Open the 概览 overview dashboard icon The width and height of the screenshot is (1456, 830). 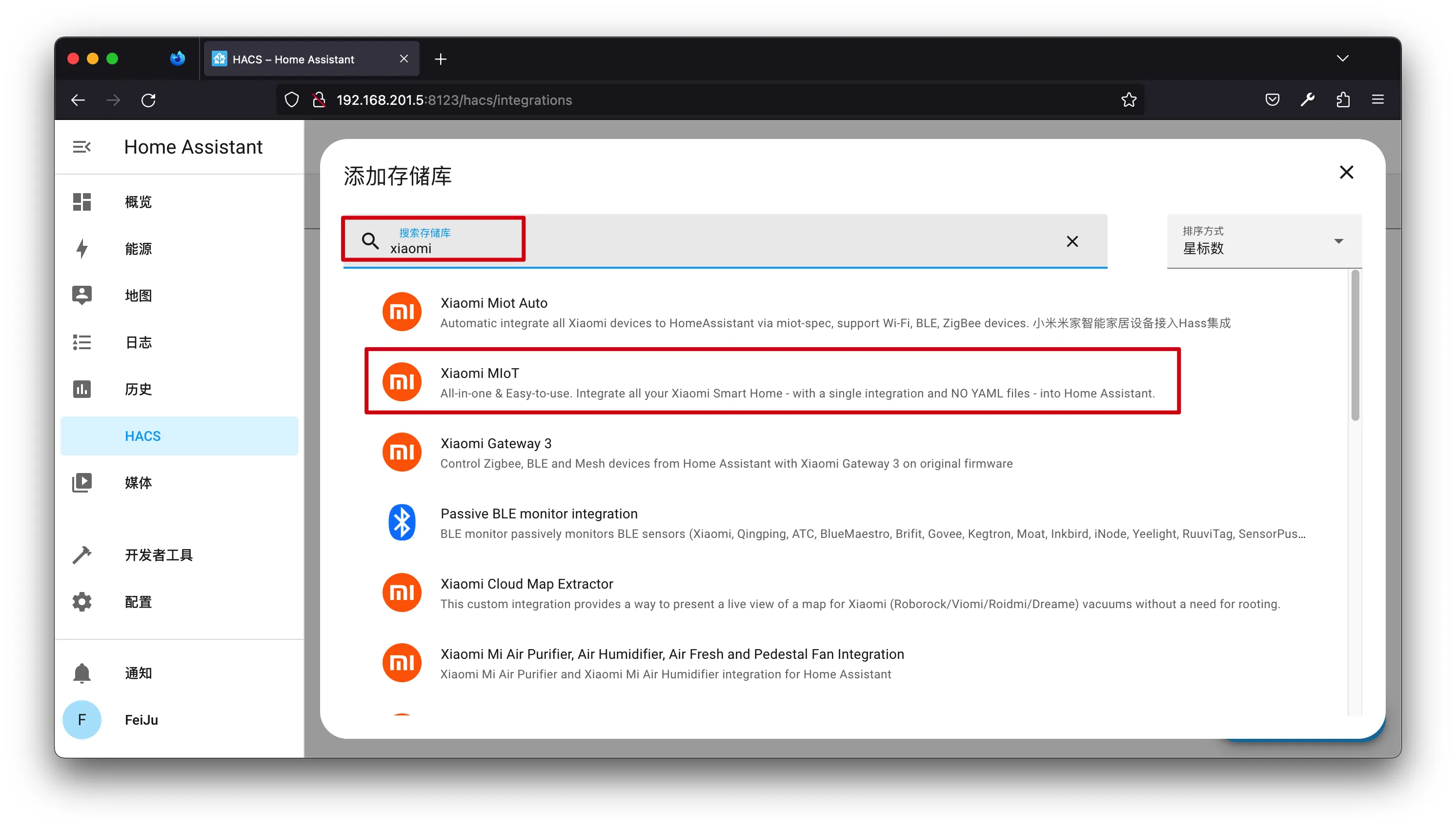point(81,202)
